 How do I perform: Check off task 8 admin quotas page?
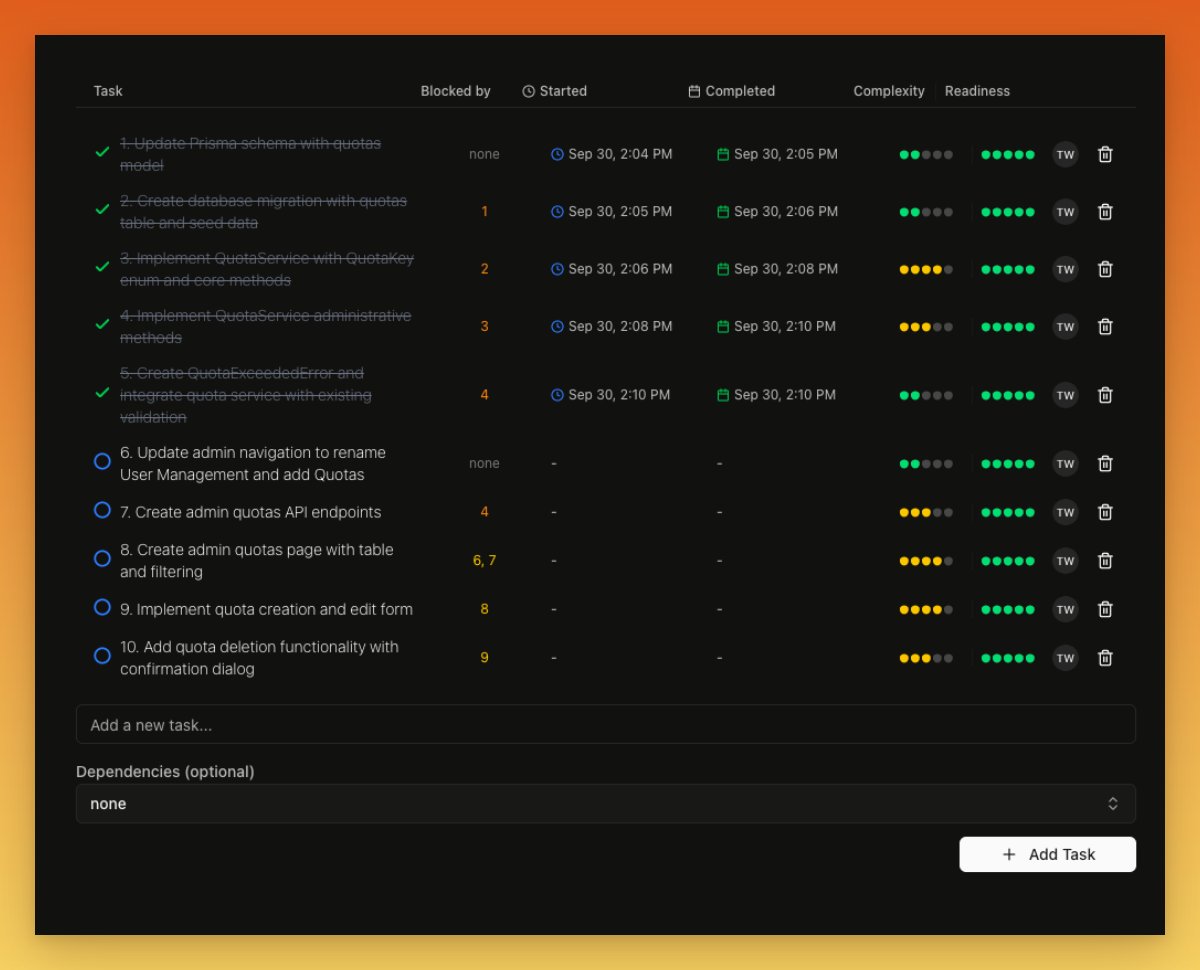pyautogui.click(x=102, y=559)
